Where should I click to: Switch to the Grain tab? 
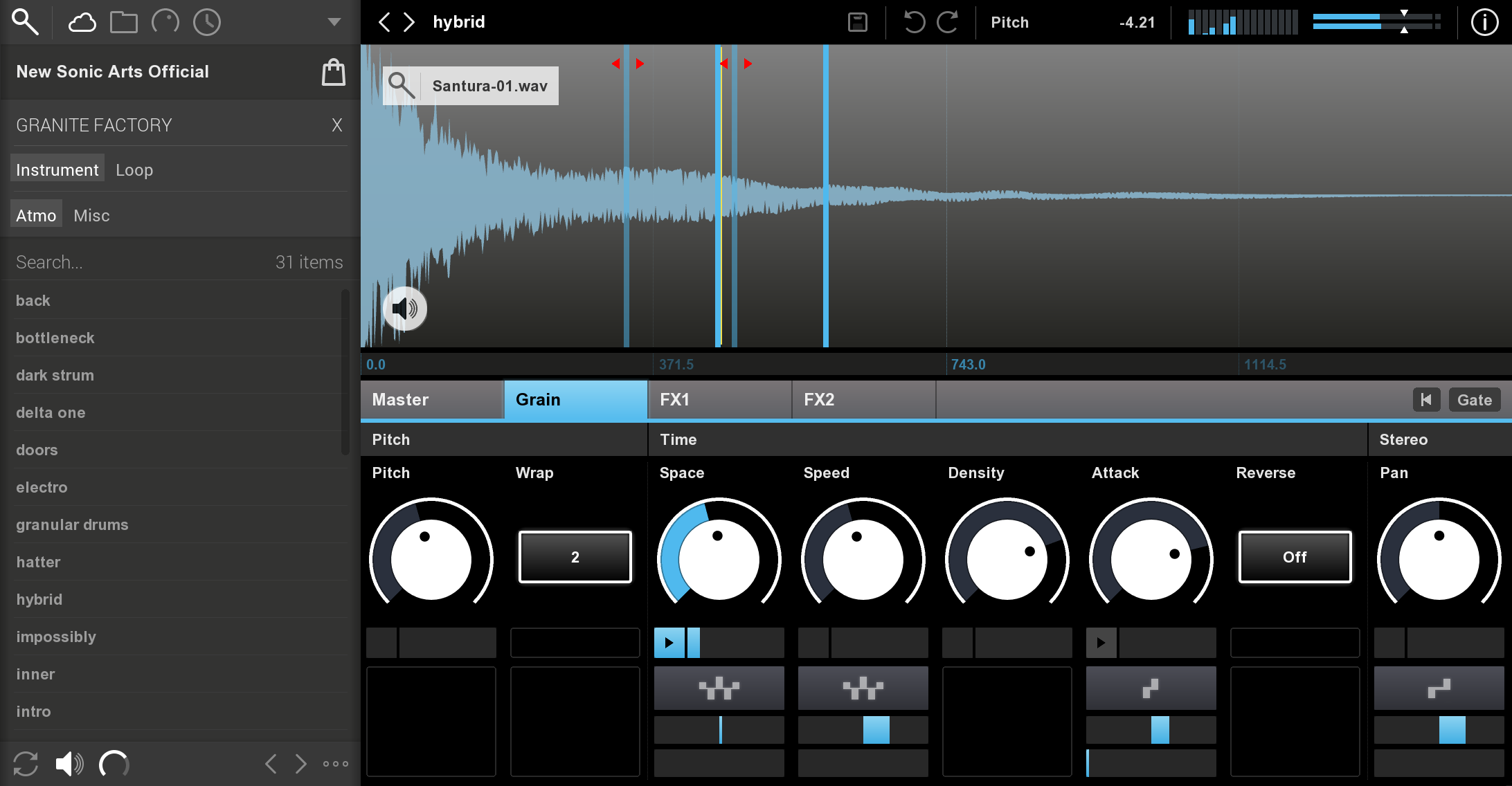coord(576,399)
